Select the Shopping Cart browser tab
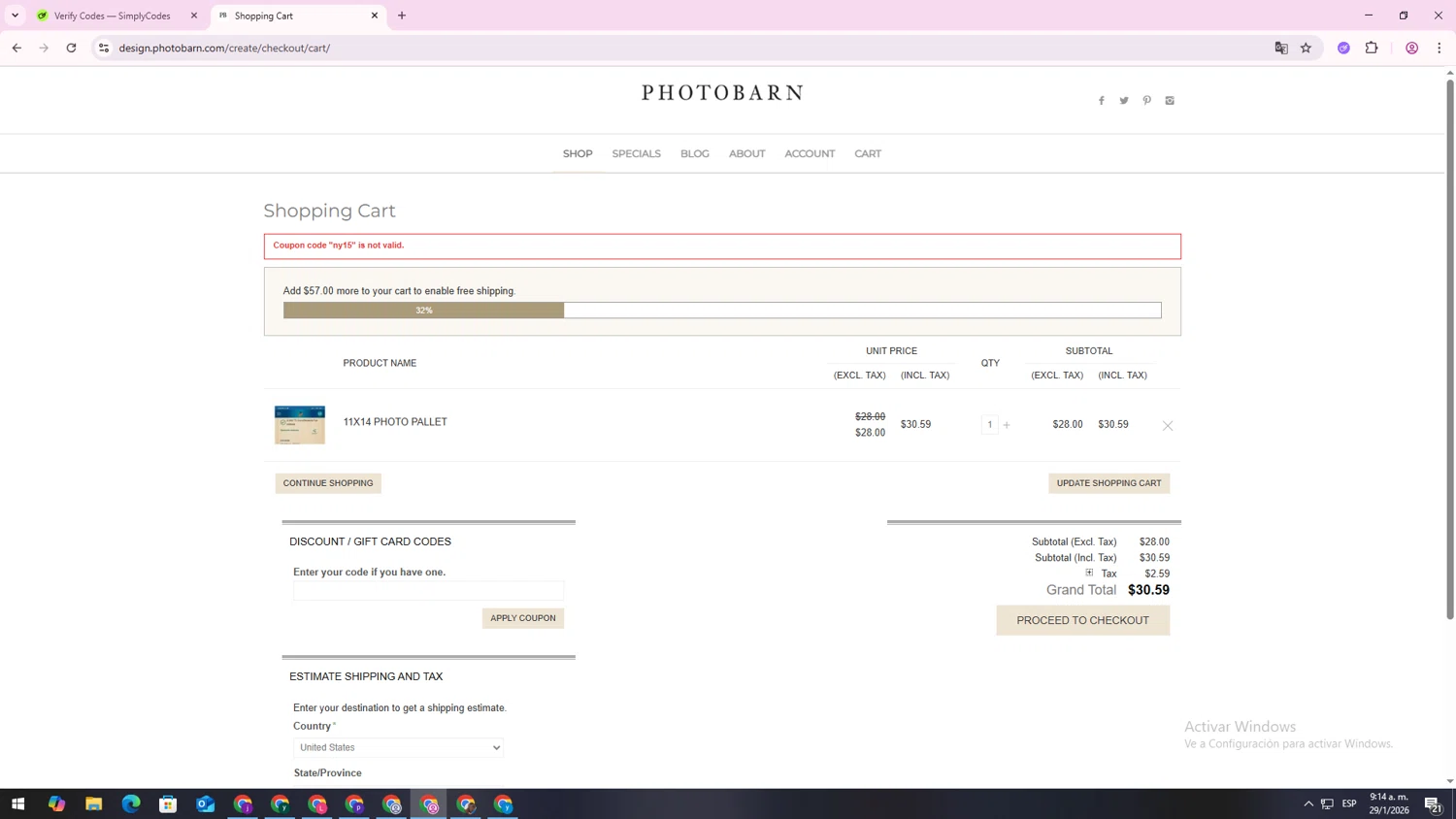The image size is (1456, 819). pos(298,16)
